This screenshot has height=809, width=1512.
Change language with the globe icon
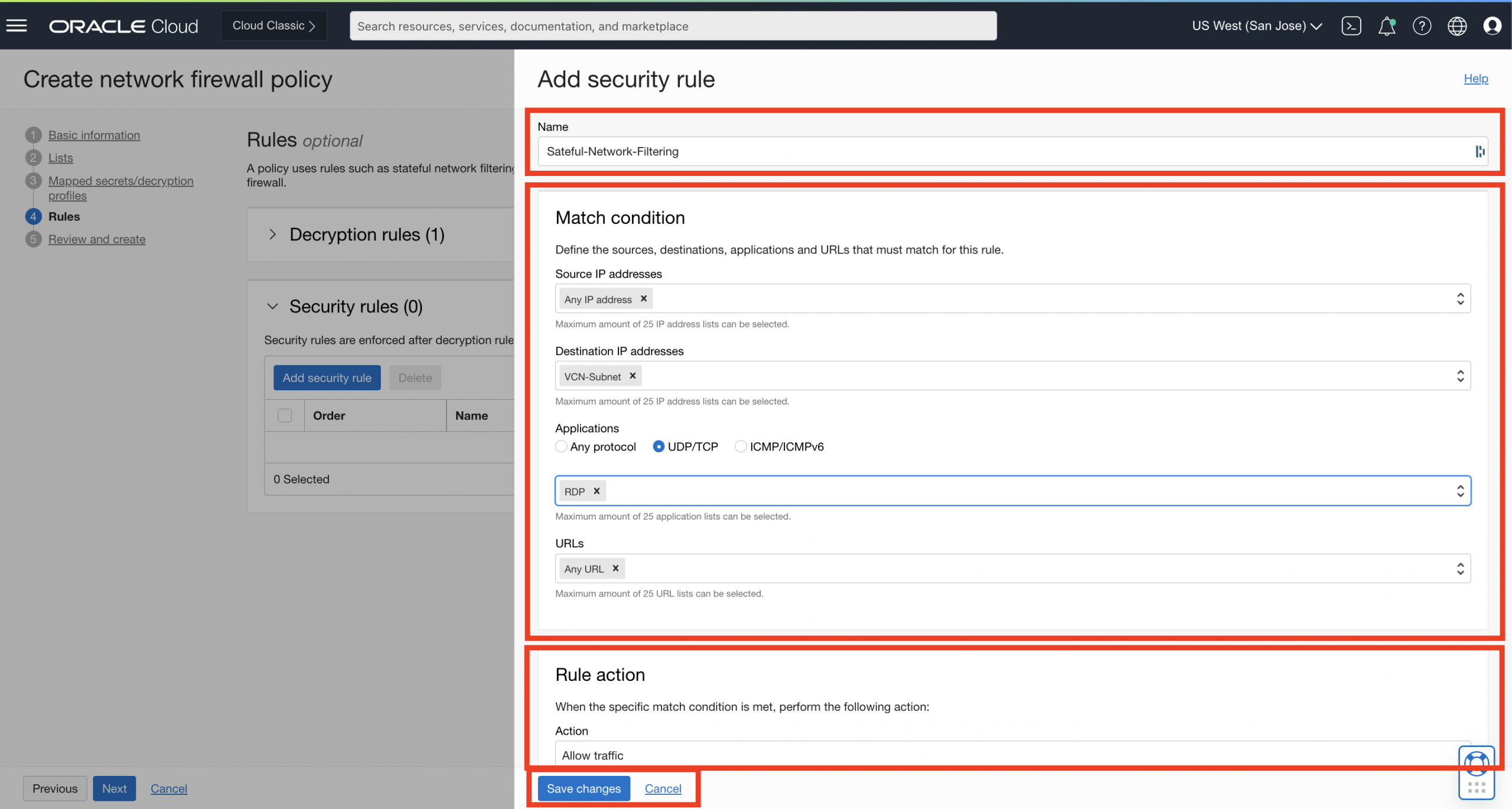1457,25
